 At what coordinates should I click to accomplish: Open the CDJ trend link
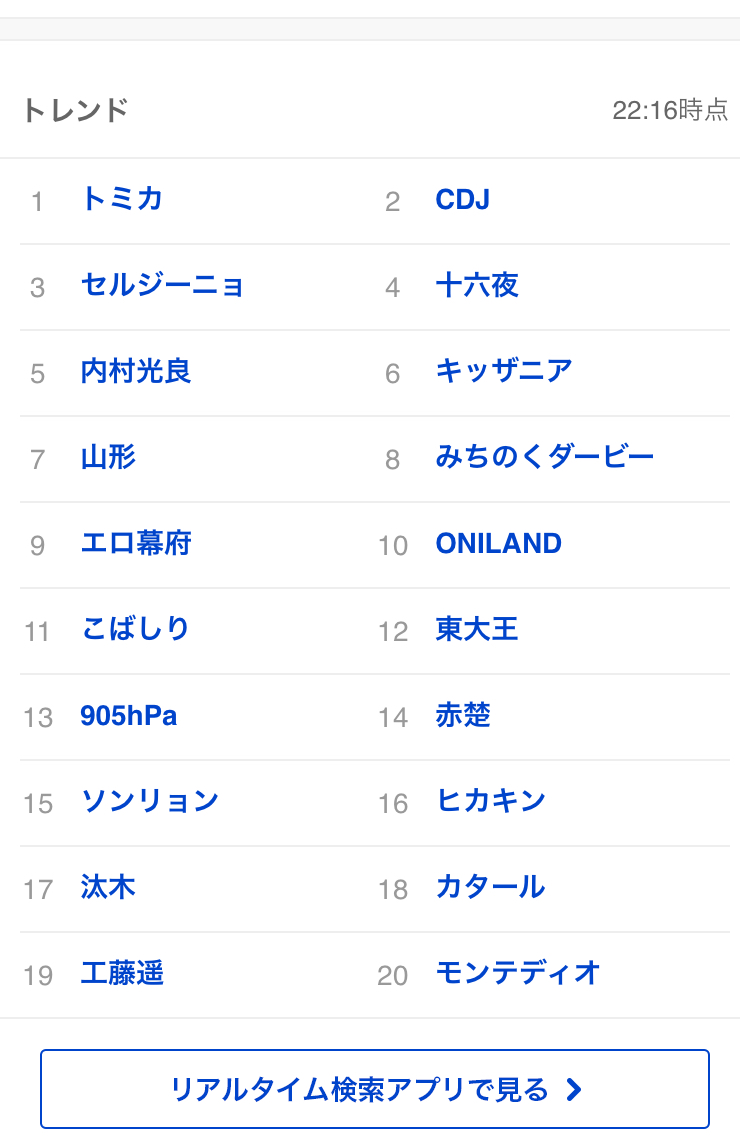click(x=463, y=199)
